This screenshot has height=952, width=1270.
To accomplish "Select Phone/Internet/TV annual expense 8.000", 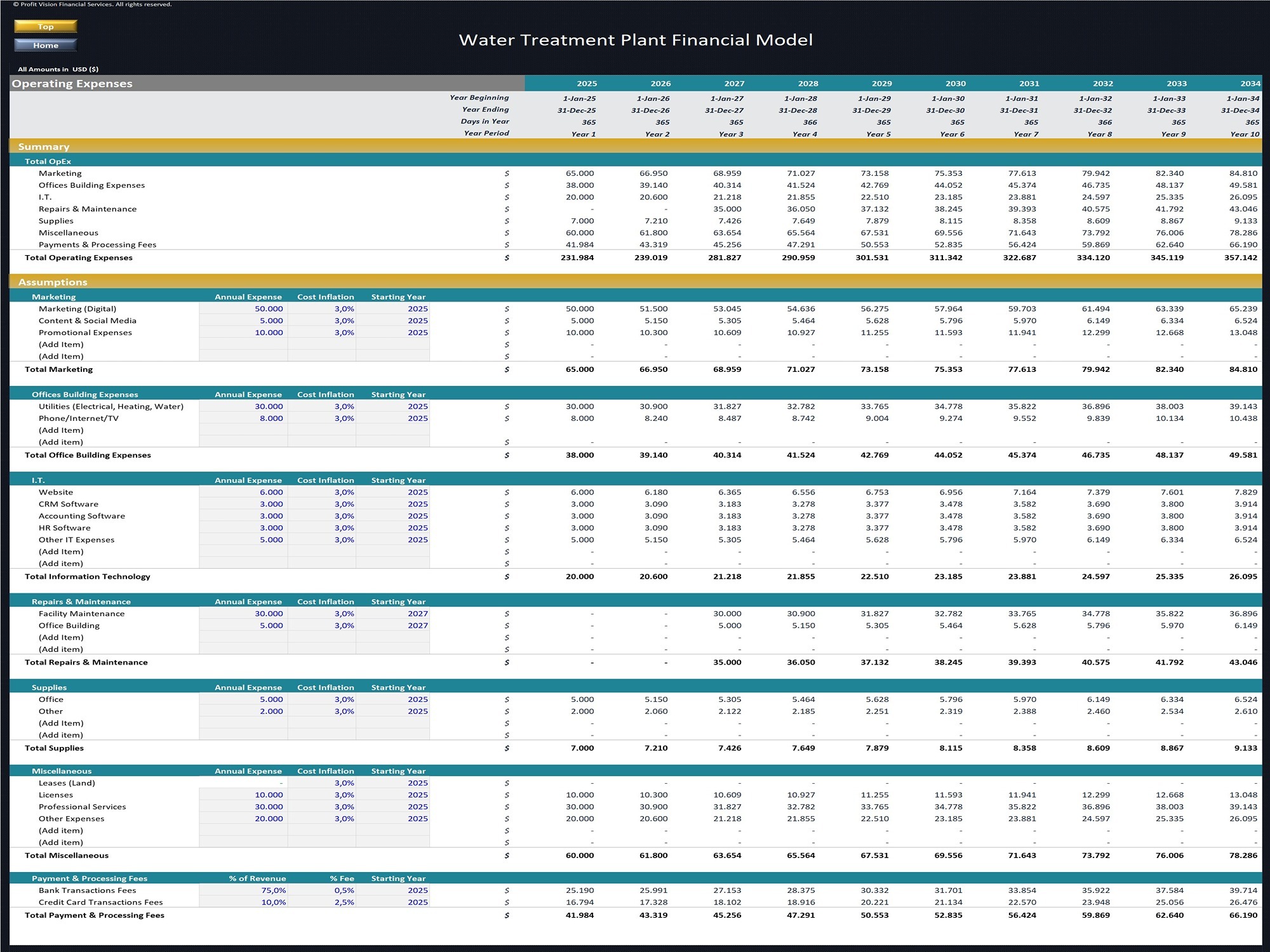I will [x=243, y=419].
